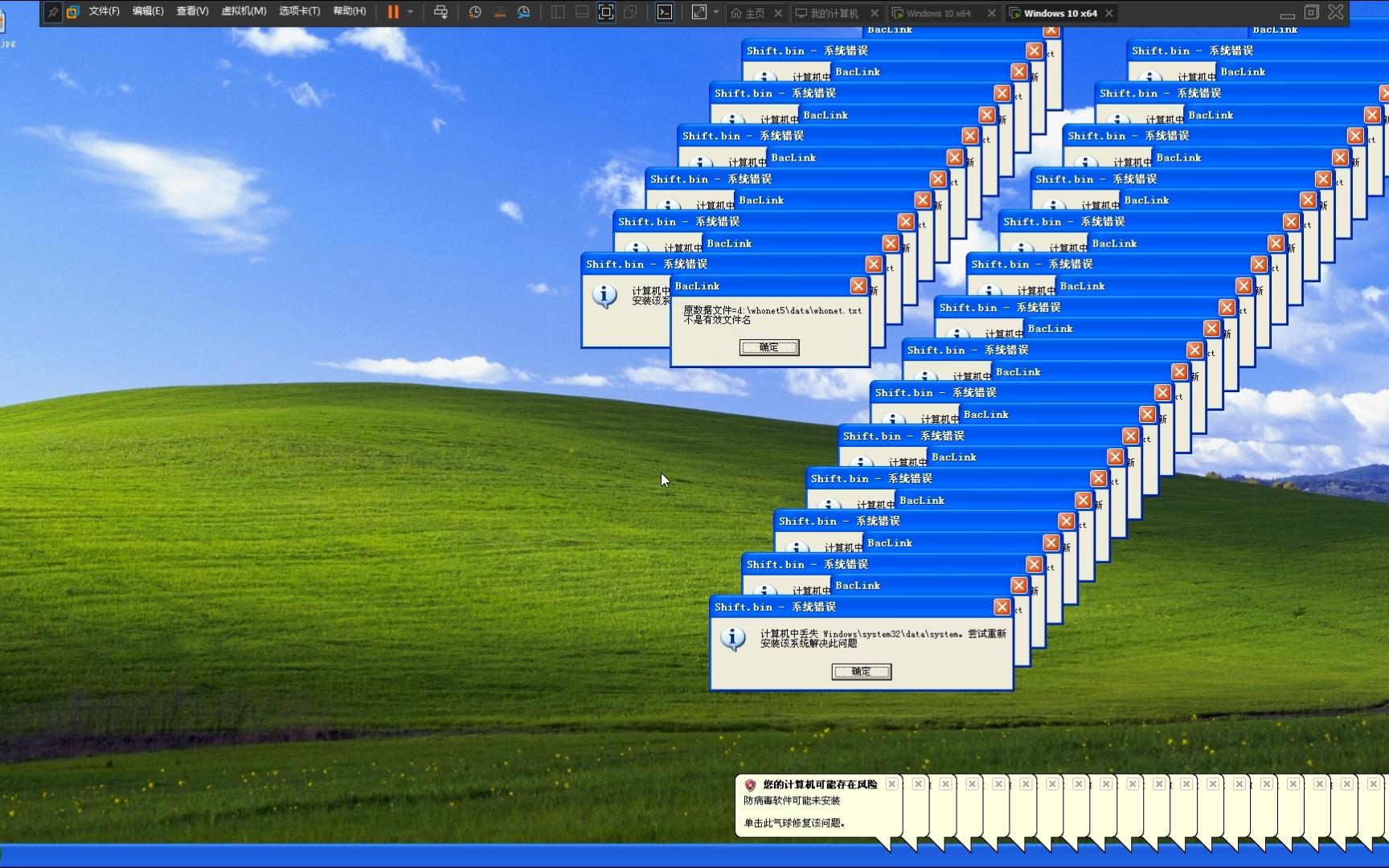Click the Unity mode icon

631,12
